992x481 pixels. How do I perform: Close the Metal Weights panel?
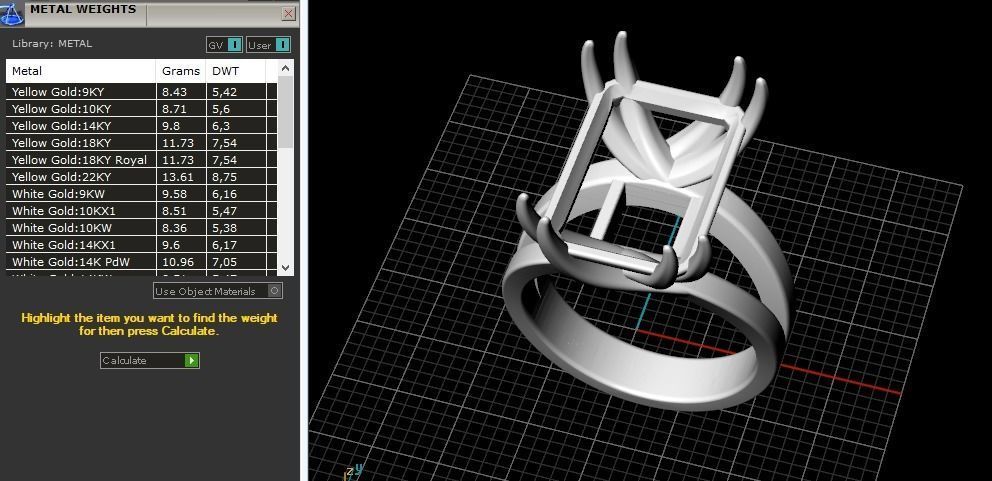click(288, 13)
